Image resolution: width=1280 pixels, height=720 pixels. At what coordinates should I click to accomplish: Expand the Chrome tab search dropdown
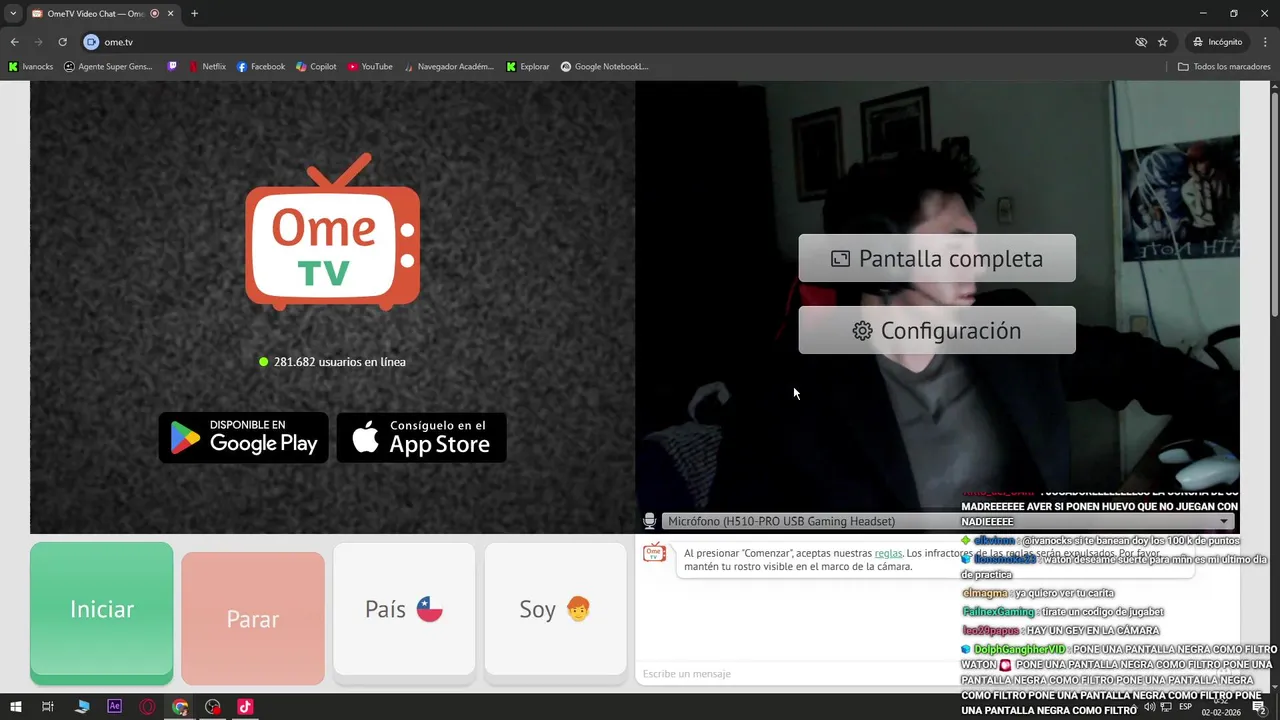click(x=13, y=14)
